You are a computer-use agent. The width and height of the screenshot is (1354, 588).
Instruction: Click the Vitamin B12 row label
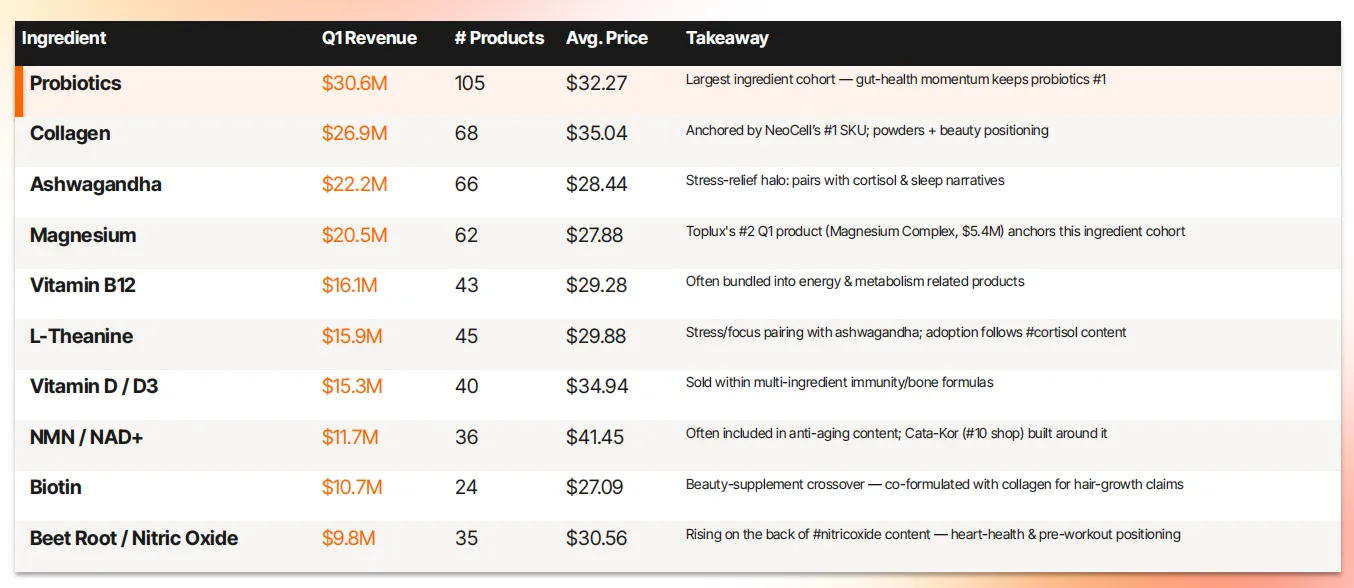[83, 286]
